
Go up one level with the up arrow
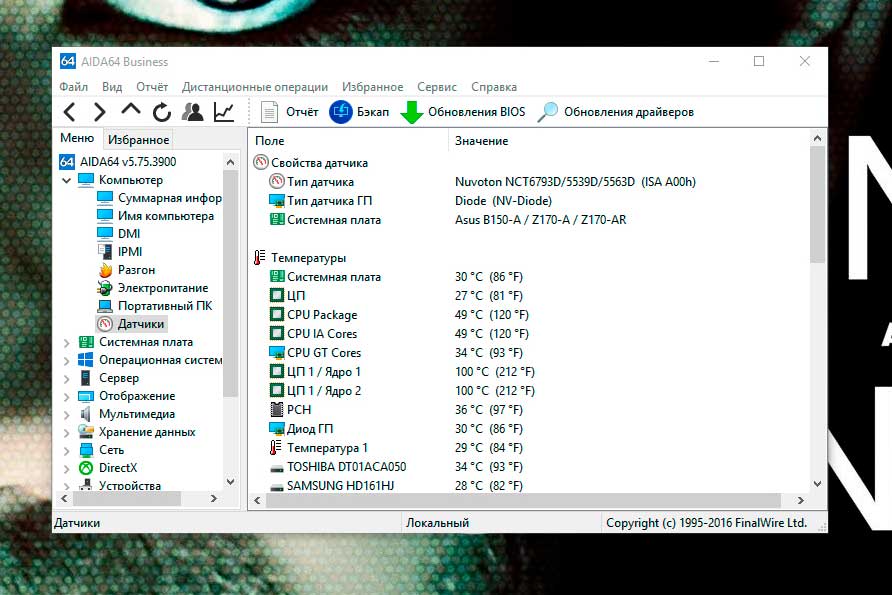click(x=131, y=112)
